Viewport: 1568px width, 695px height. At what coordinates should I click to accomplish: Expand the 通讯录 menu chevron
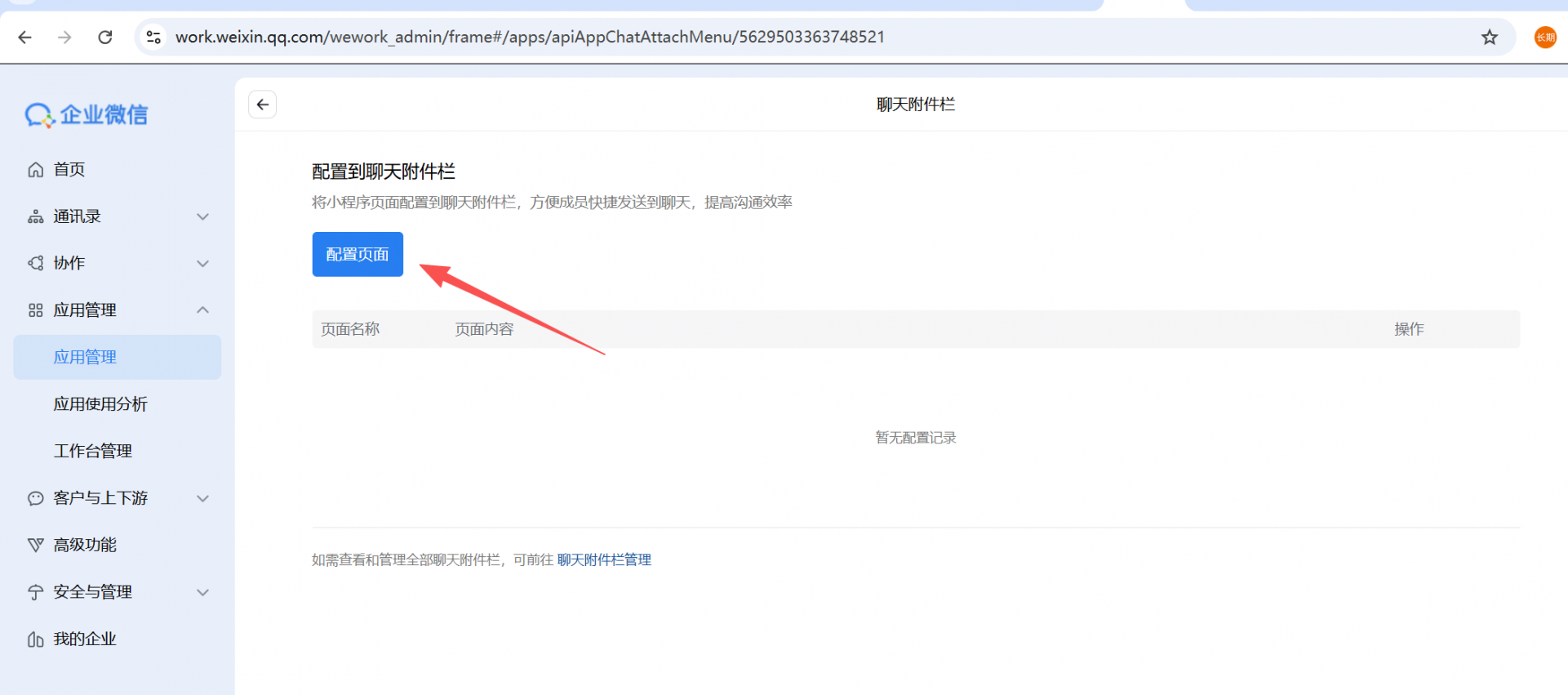tap(203, 216)
